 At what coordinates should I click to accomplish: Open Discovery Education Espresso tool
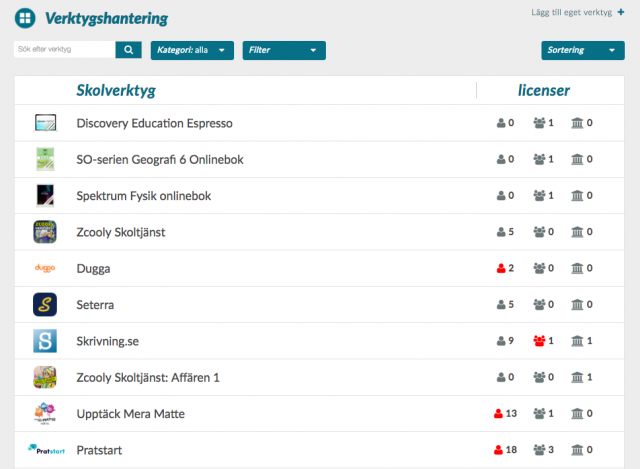click(x=154, y=123)
